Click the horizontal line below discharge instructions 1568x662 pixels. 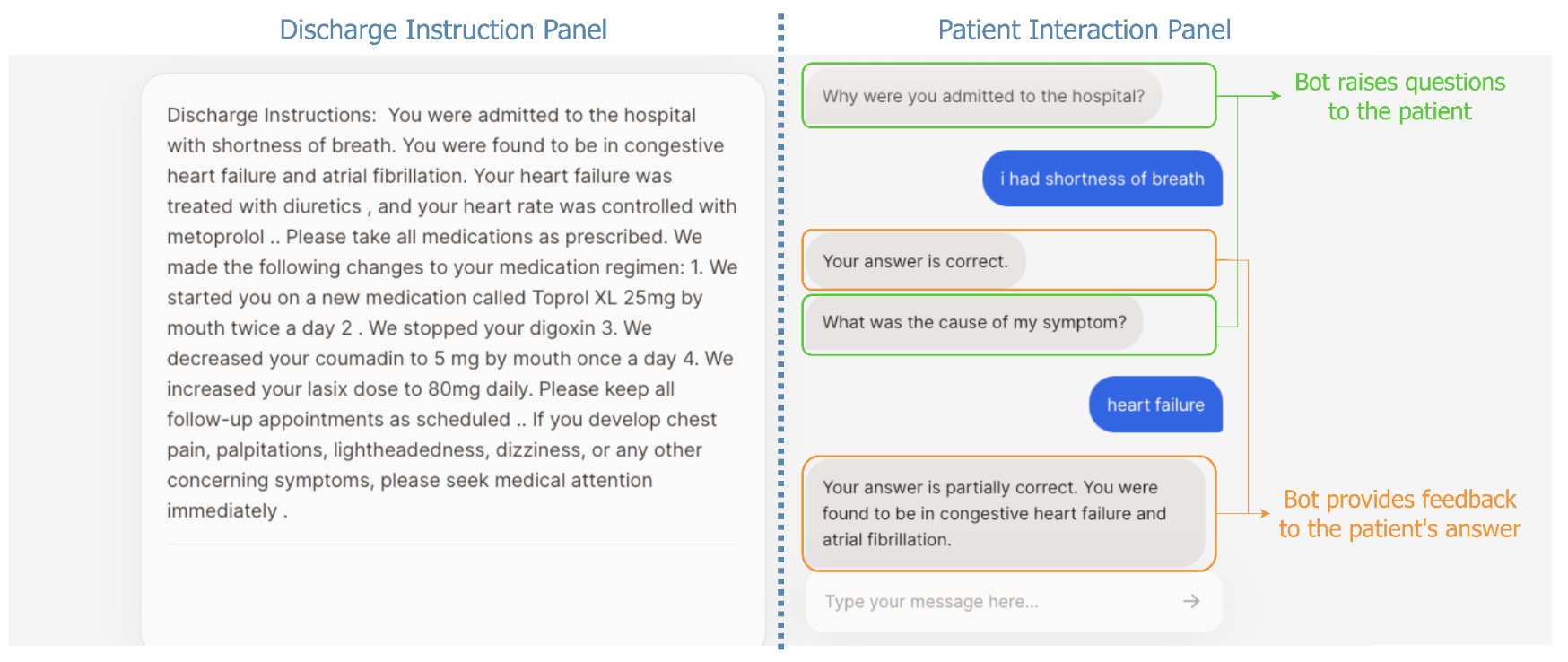click(x=452, y=544)
